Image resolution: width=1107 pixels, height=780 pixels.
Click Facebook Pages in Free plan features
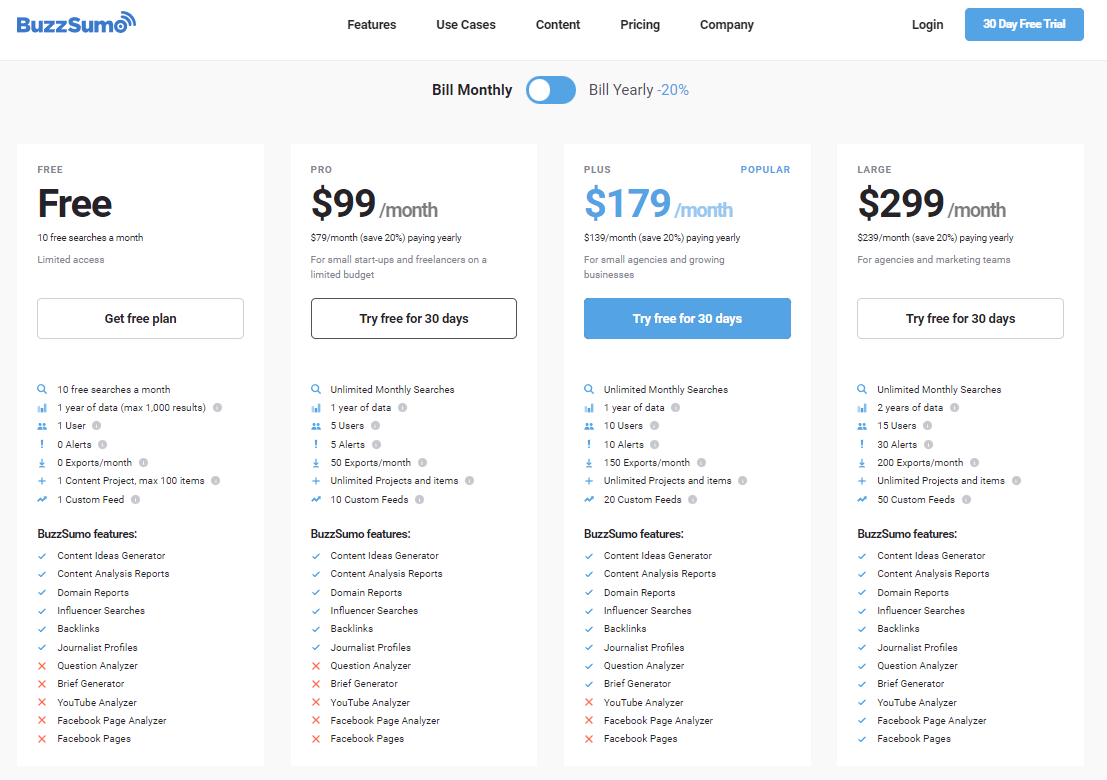tap(94, 738)
